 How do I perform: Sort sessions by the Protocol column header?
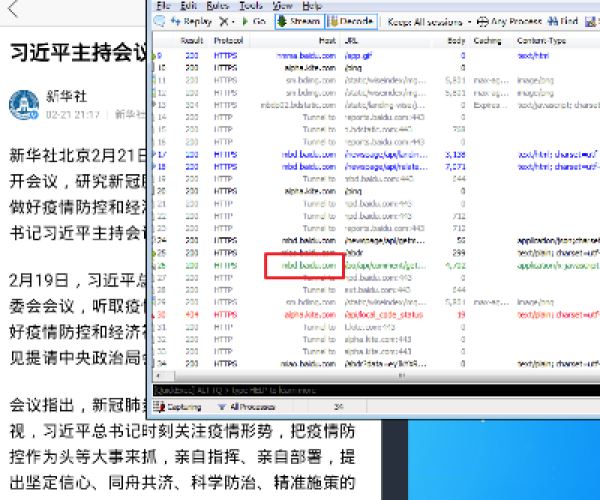(228, 41)
